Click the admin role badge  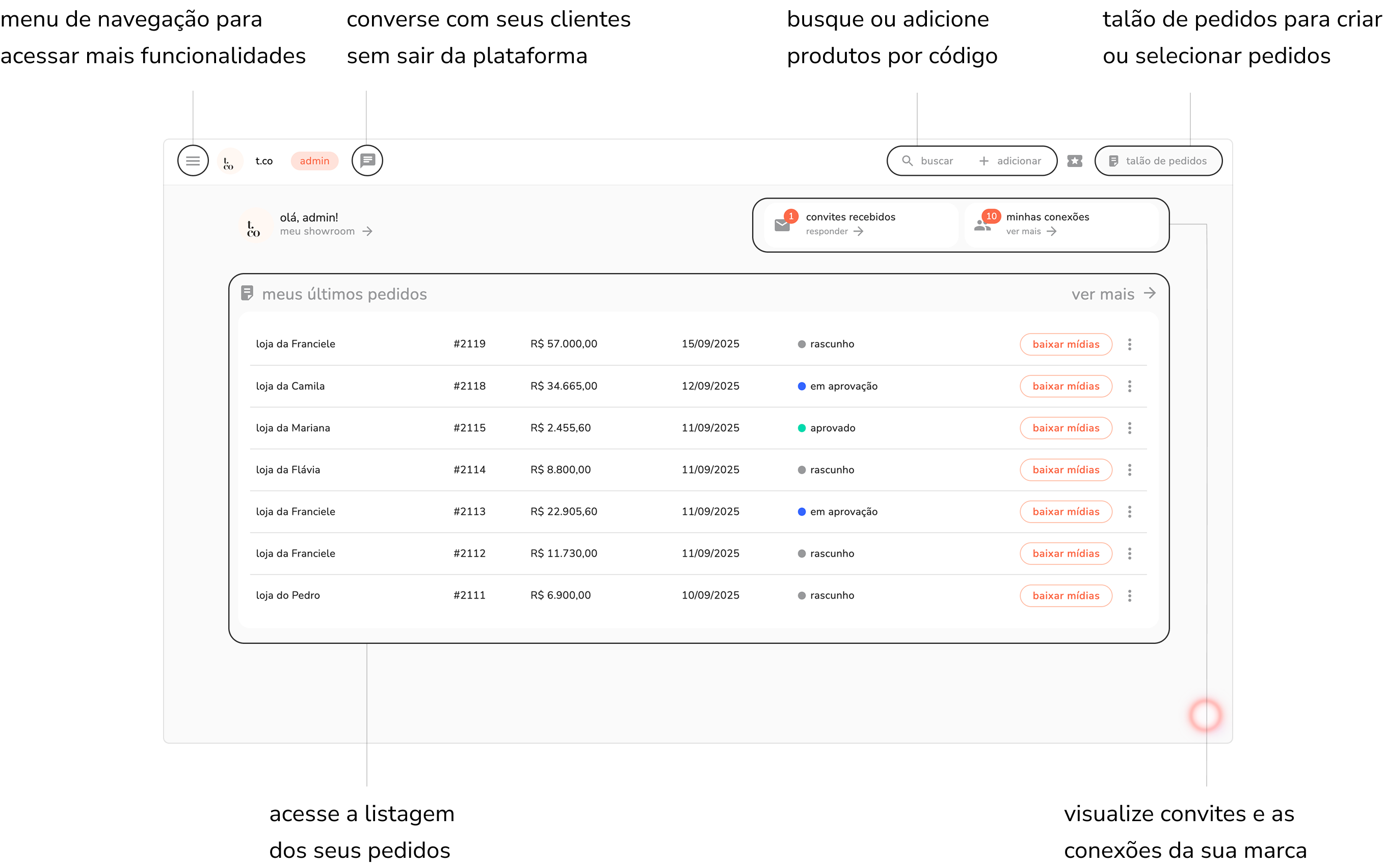pos(314,161)
